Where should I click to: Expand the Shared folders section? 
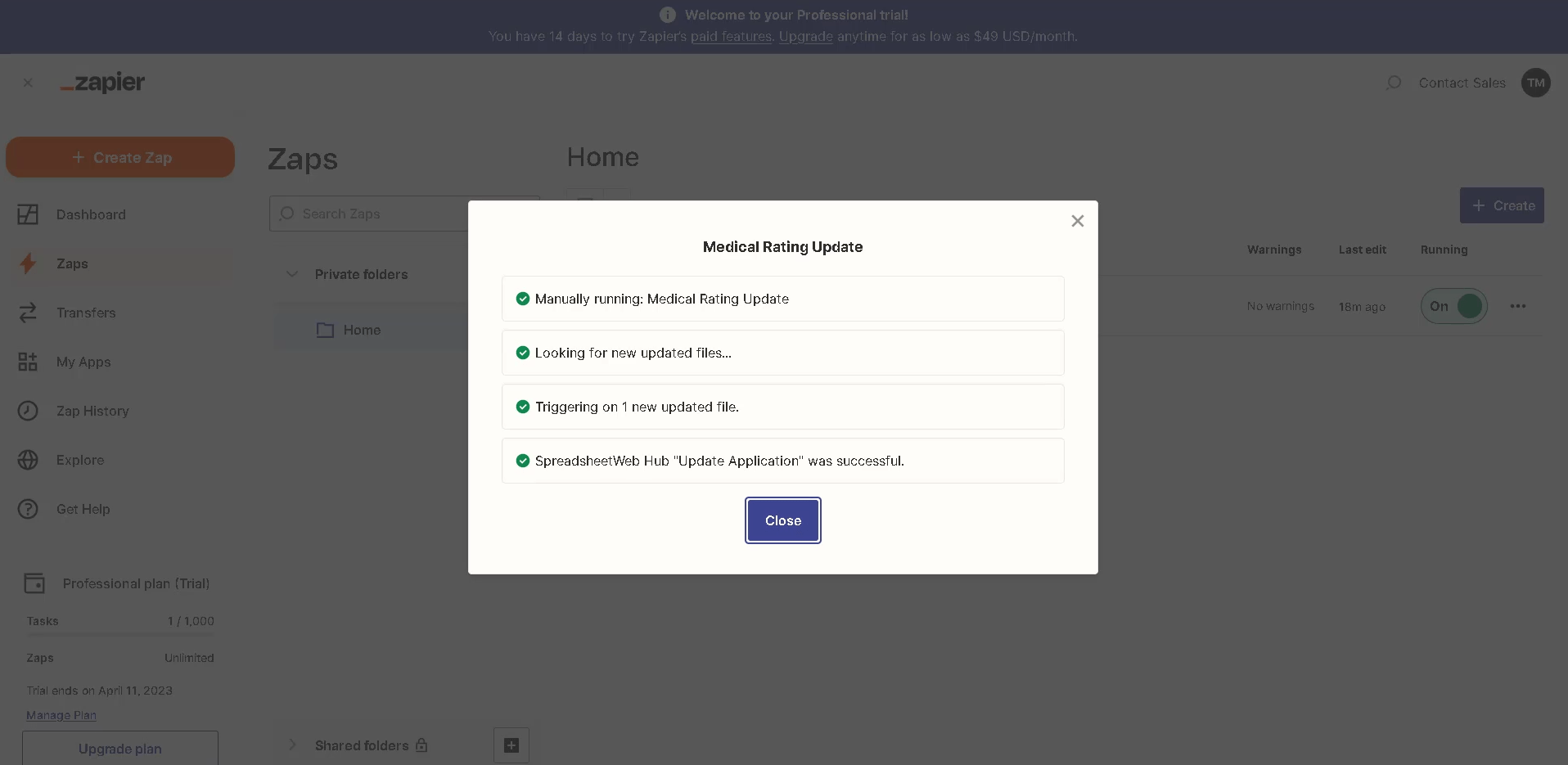point(292,745)
